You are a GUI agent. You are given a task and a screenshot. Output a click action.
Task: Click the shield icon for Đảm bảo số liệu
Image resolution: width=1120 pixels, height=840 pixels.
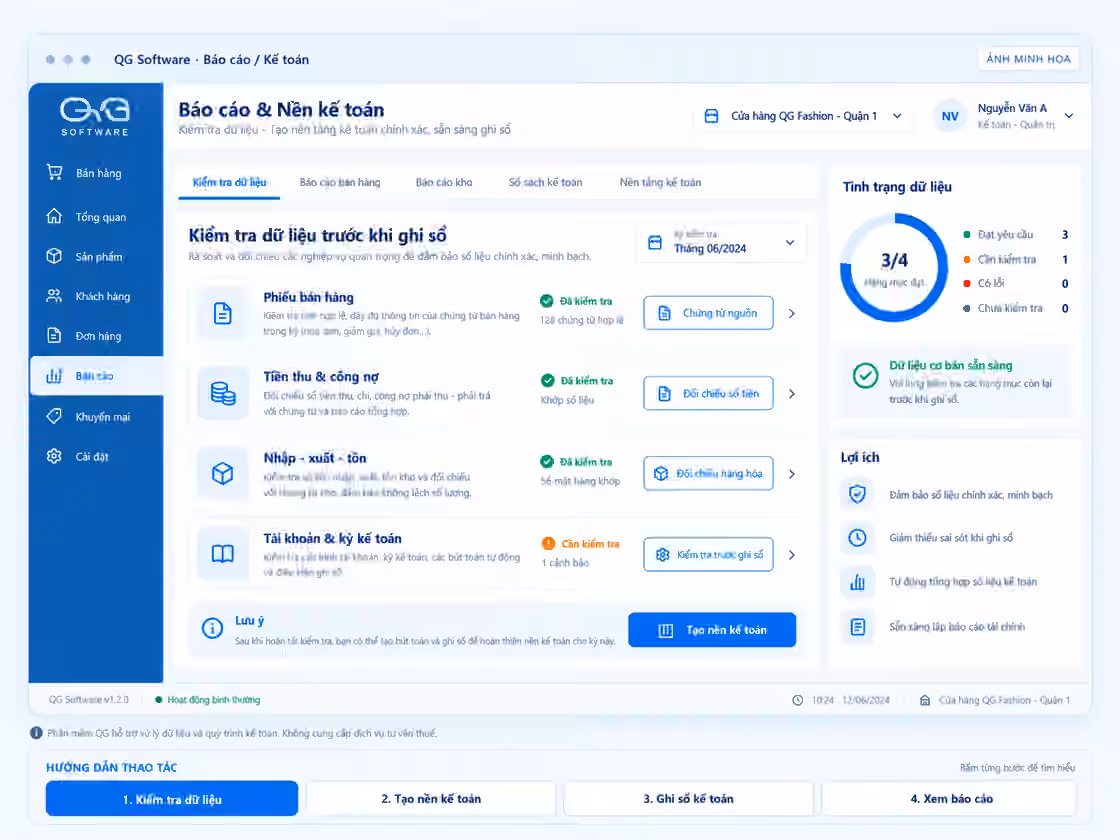[857, 494]
